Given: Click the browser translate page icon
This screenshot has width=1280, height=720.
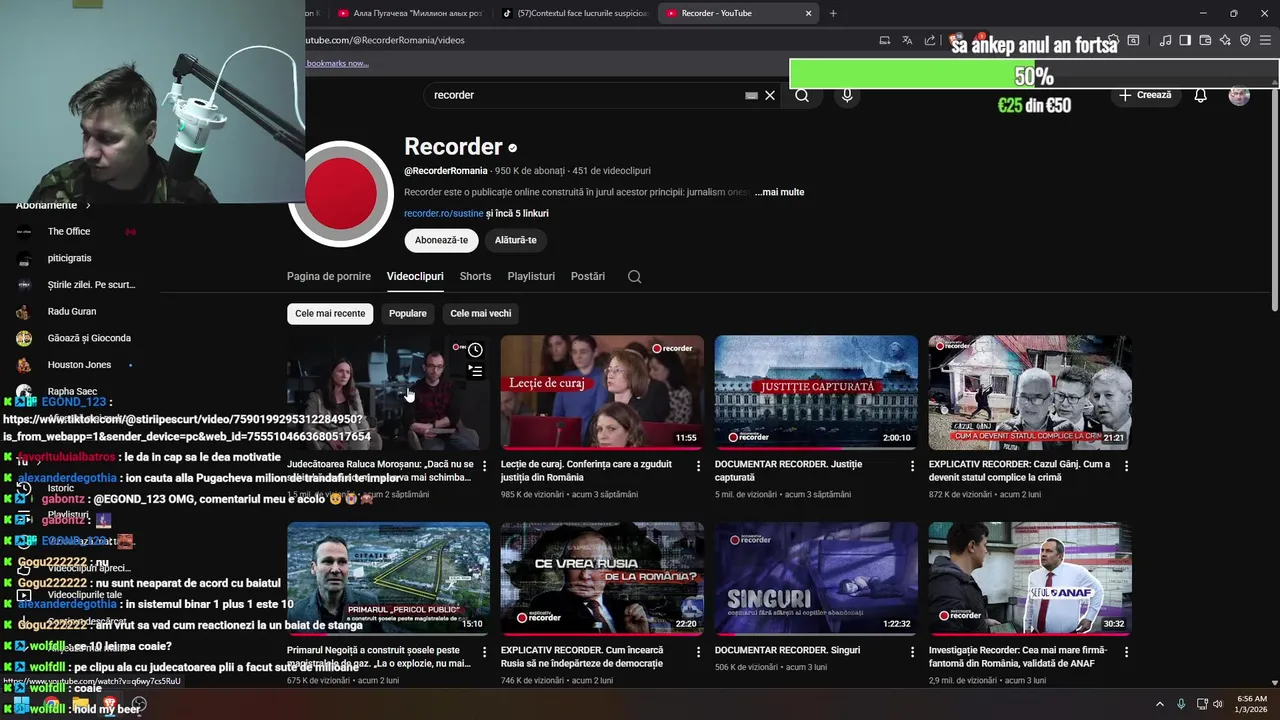Looking at the screenshot, I should [x=907, y=40].
